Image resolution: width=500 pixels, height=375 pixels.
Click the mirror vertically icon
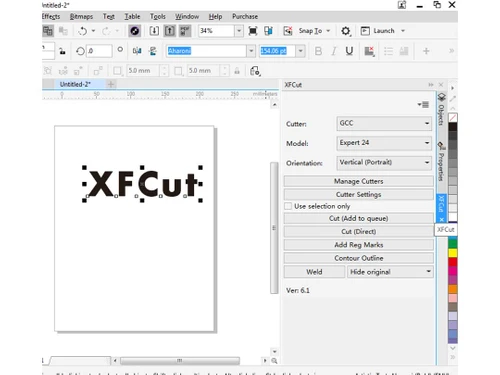click(x=153, y=51)
